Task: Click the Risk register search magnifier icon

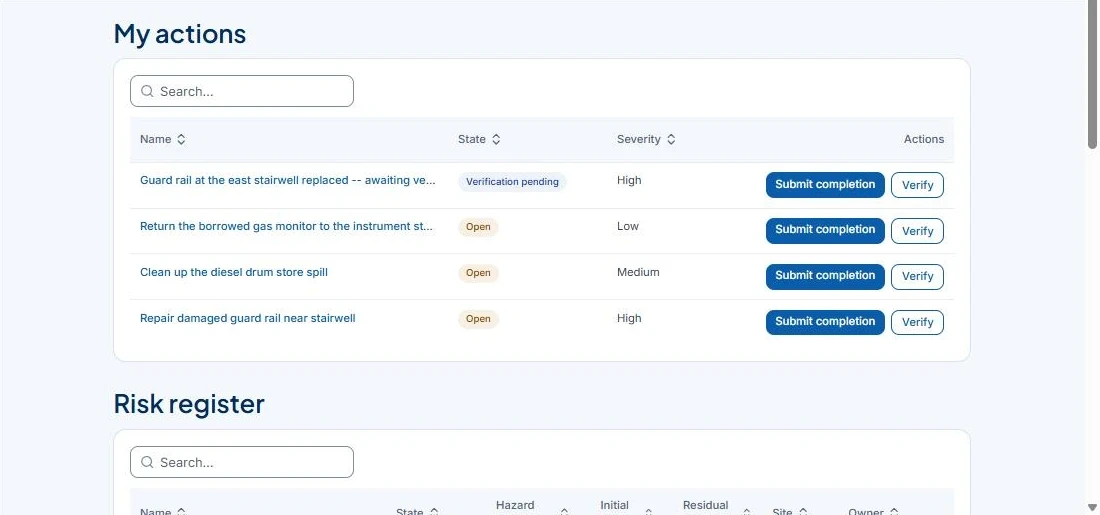Action: coord(147,462)
